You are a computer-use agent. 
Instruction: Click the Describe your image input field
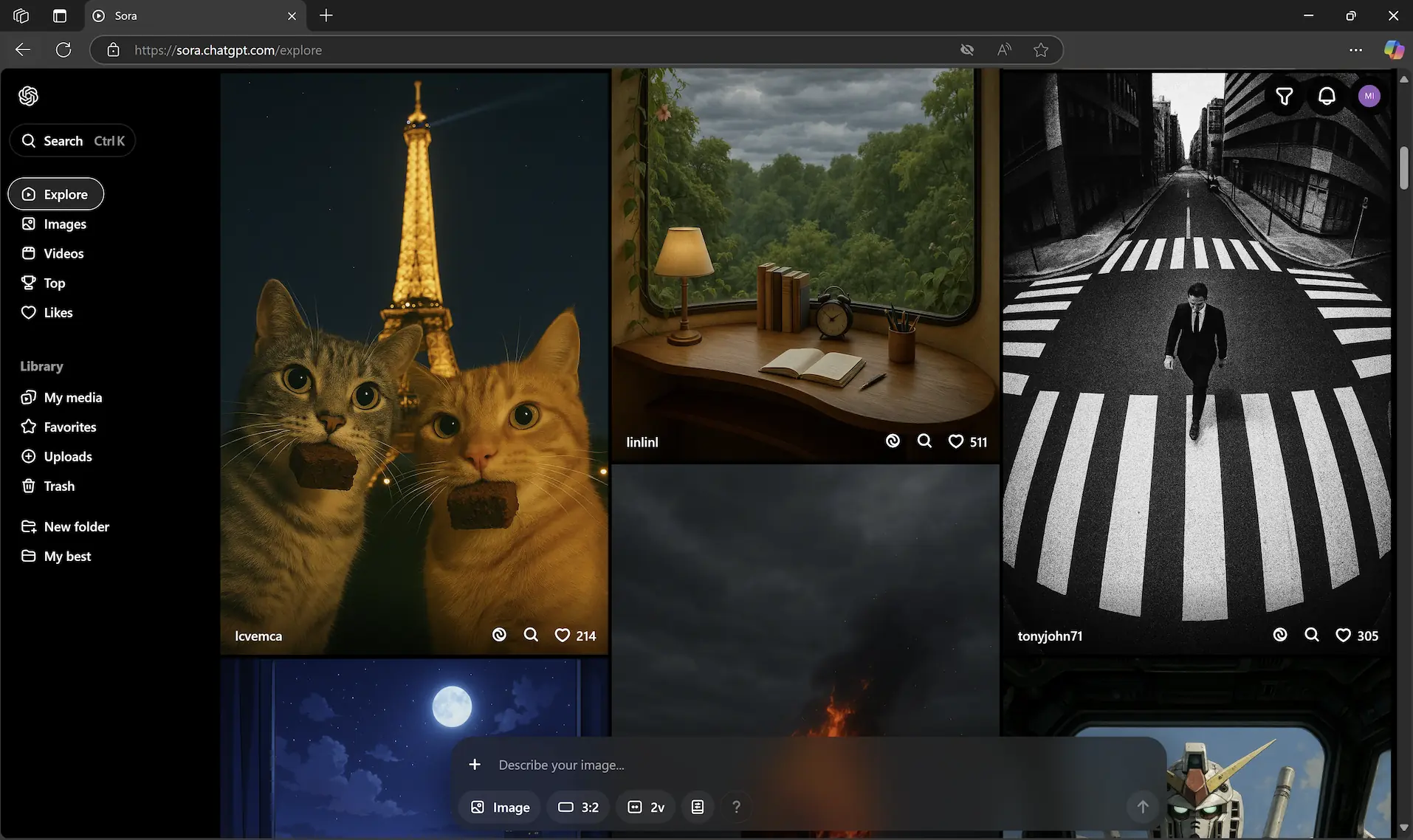click(x=664, y=765)
